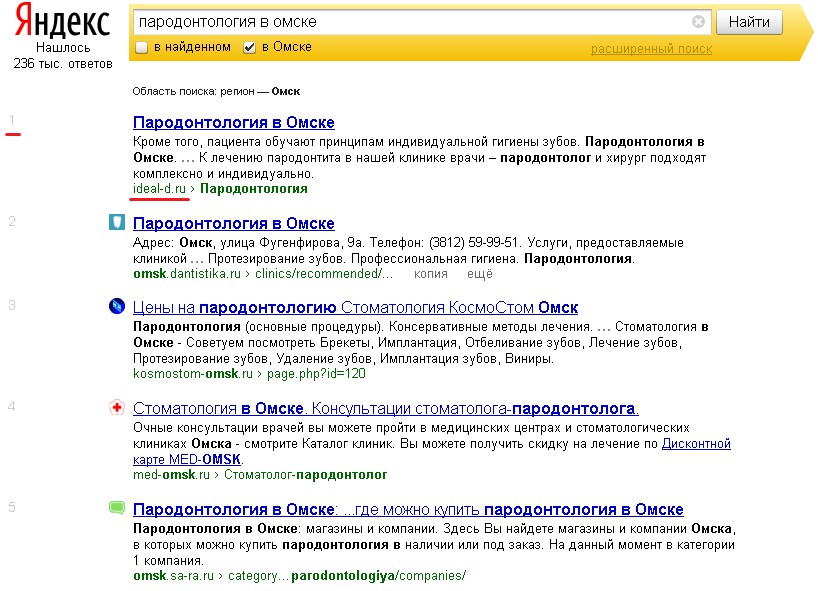The height and width of the screenshot is (591, 818).
Task: Uncheck the "в Омске" checkbox
Action: pos(249,47)
